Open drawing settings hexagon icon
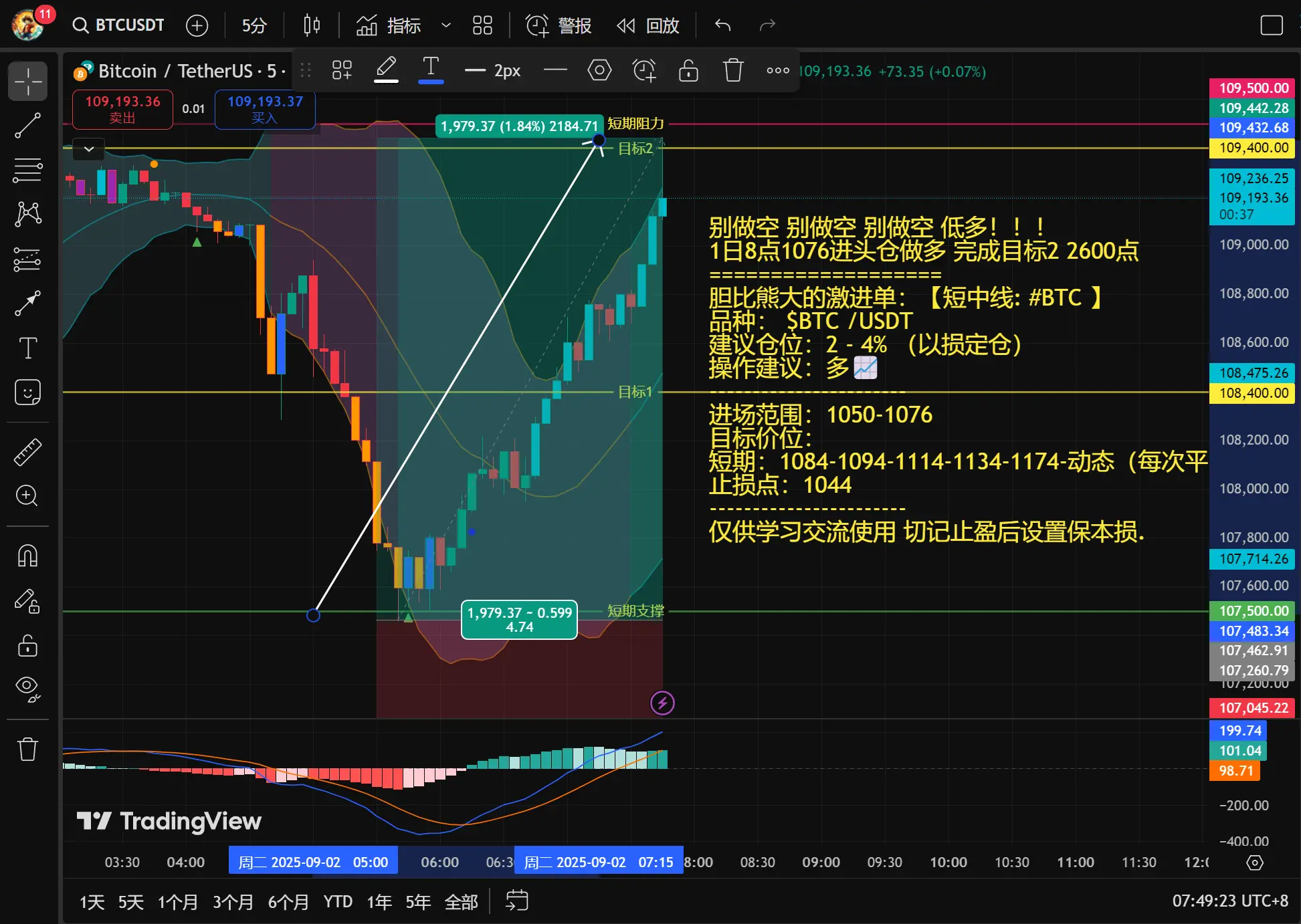This screenshot has height=924, width=1301. pyautogui.click(x=599, y=70)
